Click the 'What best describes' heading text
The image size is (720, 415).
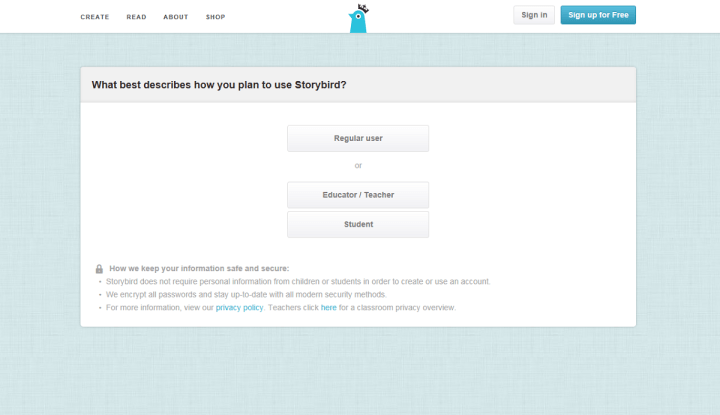point(219,85)
